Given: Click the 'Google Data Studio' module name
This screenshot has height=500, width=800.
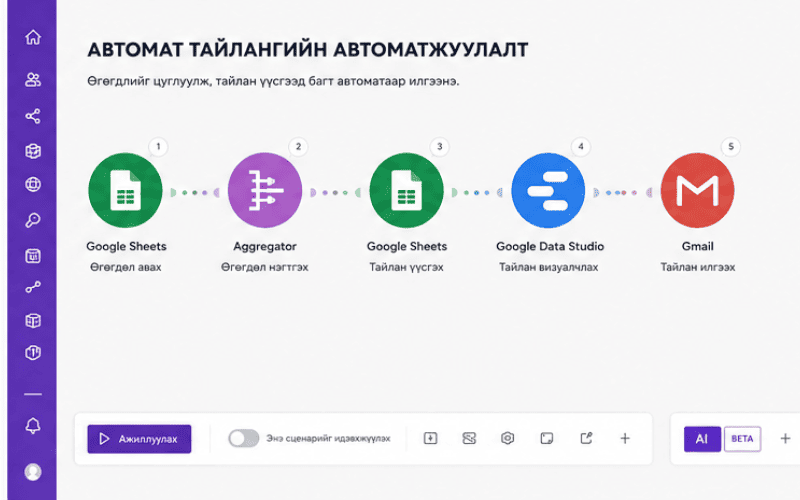Looking at the screenshot, I should click(550, 246).
